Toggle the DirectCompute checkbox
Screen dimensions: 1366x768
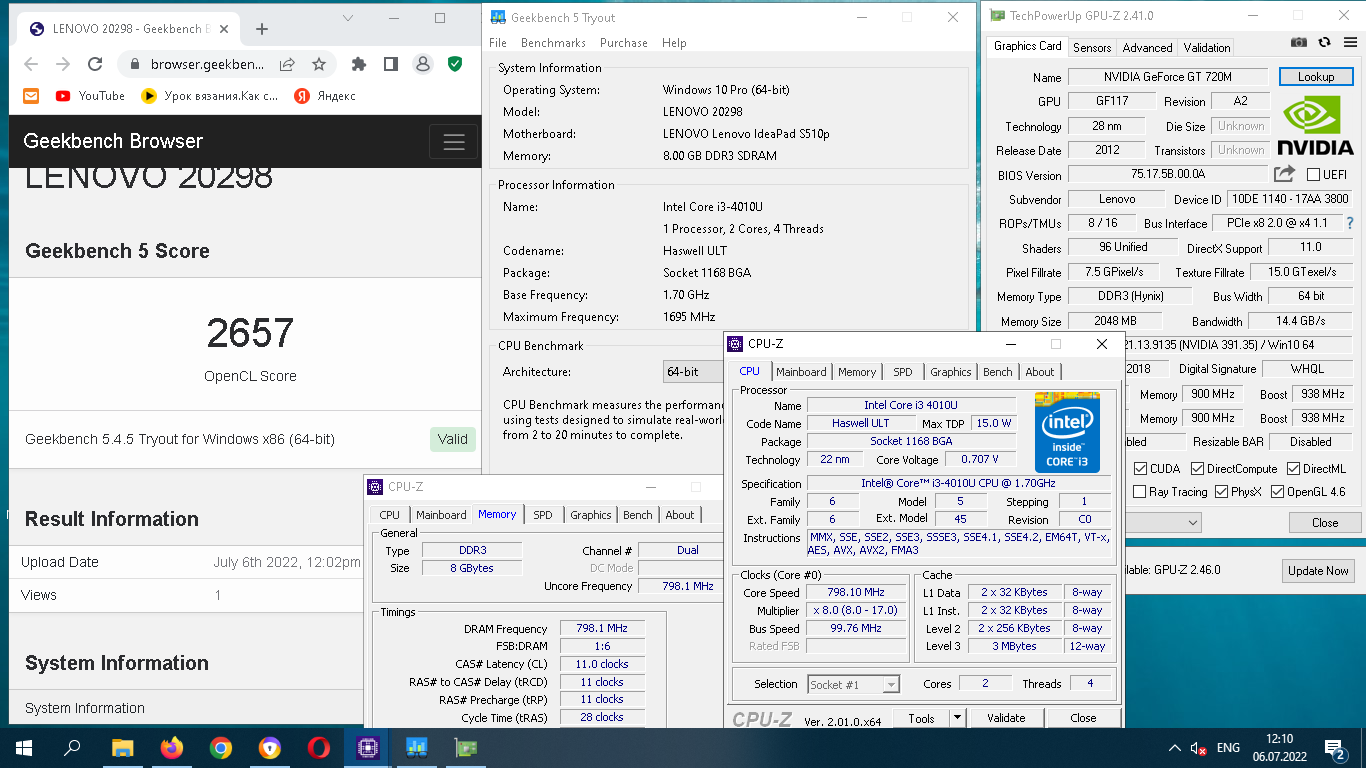click(1197, 468)
